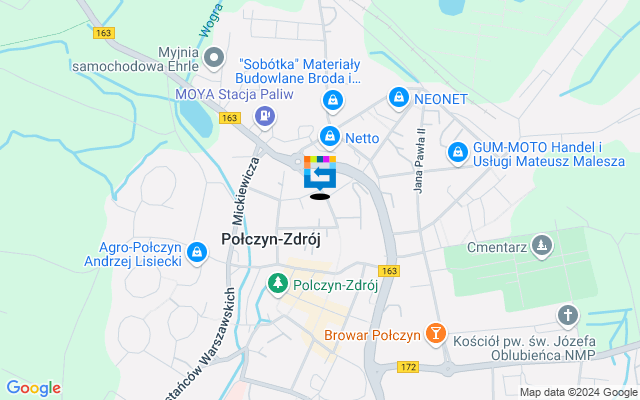
Task: Click the Myjnia samochodowa Ehrle pin
Action: [214, 58]
